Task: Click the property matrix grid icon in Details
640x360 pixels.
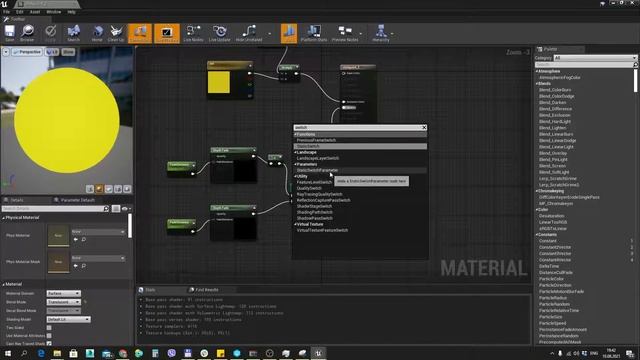Action: (x=116, y=209)
